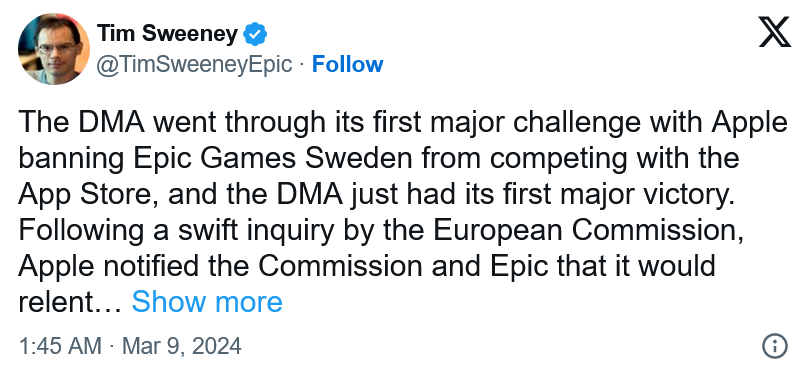
Task: Open the @TimSweeneyEpic handle
Action: click(x=195, y=65)
